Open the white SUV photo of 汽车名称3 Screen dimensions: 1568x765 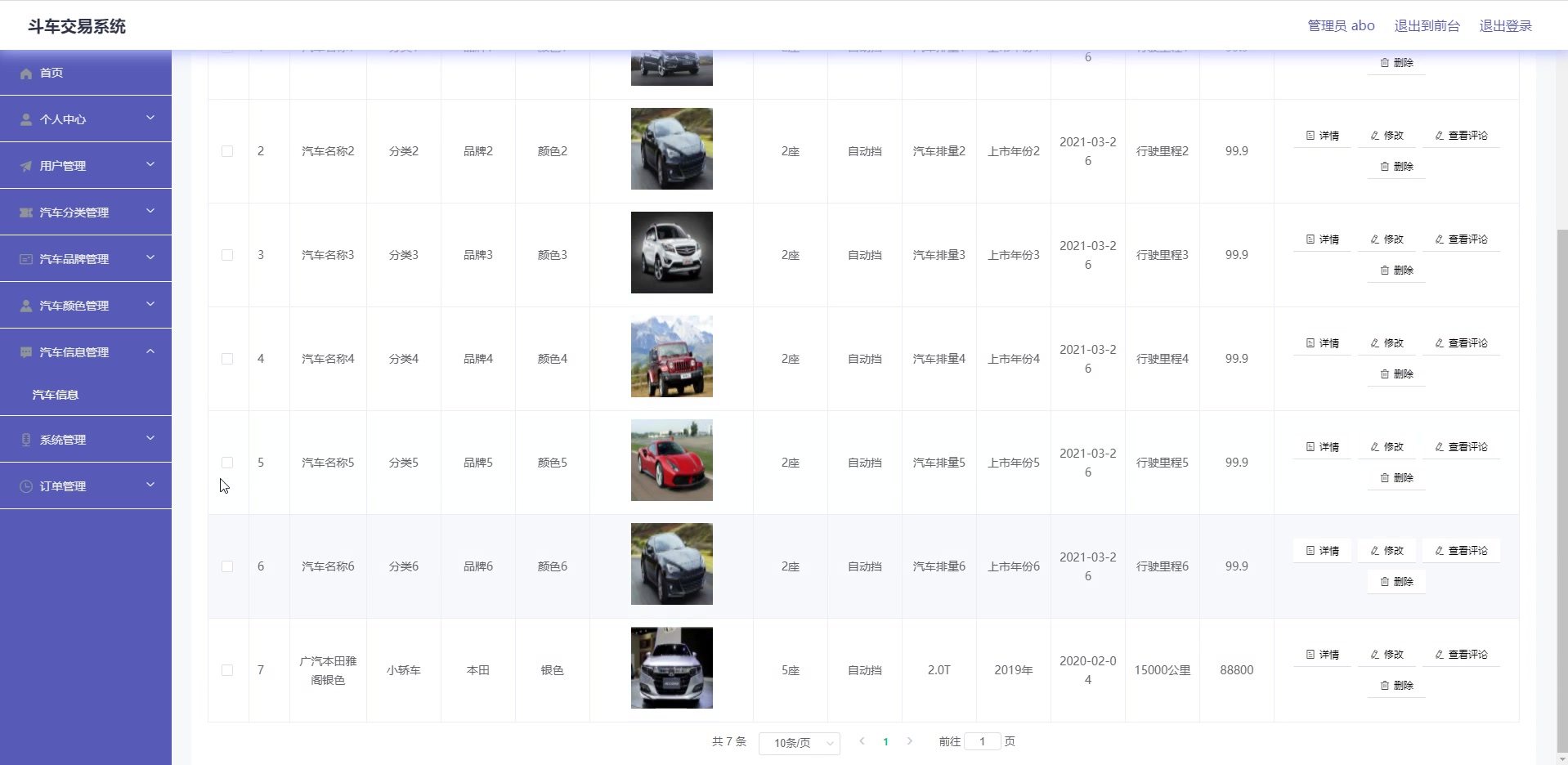(672, 253)
